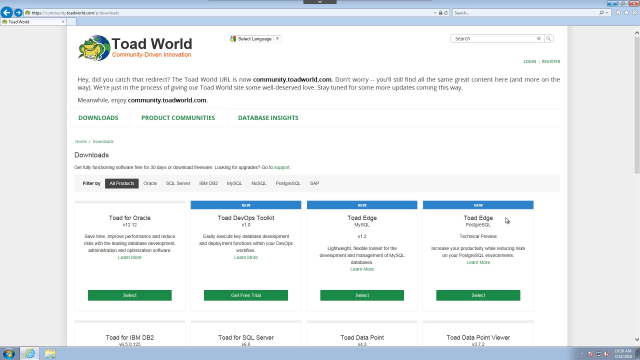Image resolution: width=640 pixels, height=360 pixels.
Task: Click the magnifier icon in browser search box
Action: 601,13
